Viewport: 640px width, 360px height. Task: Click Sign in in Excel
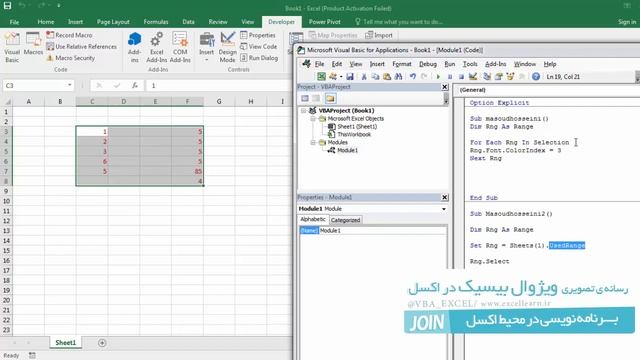tap(627, 22)
